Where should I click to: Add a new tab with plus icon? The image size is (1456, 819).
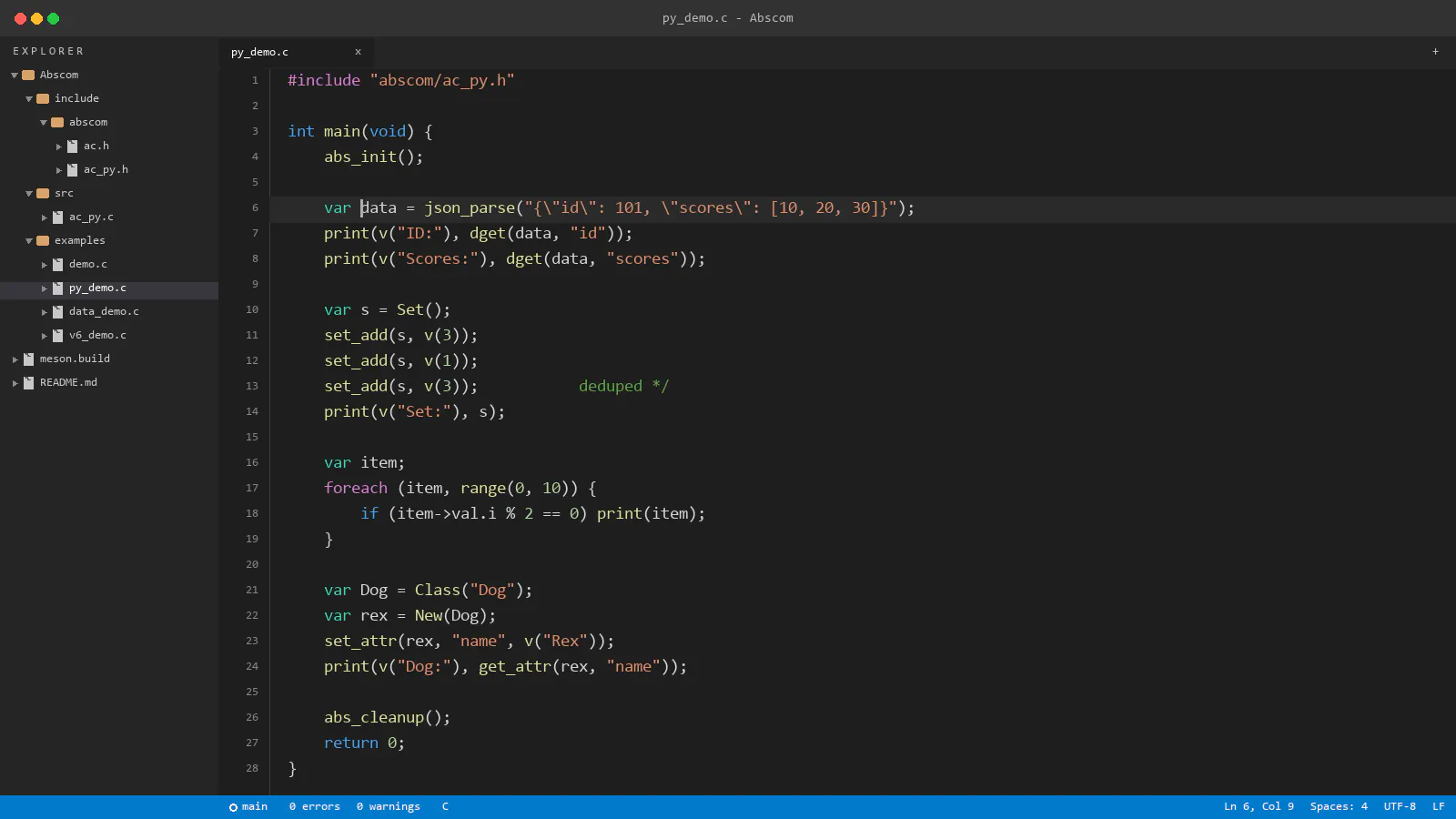click(x=1435, y=52)
